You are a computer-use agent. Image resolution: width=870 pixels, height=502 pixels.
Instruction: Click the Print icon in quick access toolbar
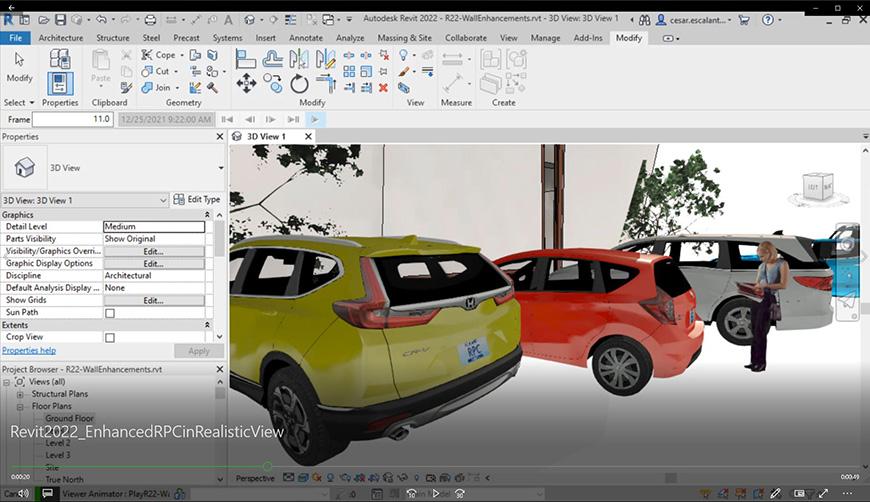tap(150, 20)
